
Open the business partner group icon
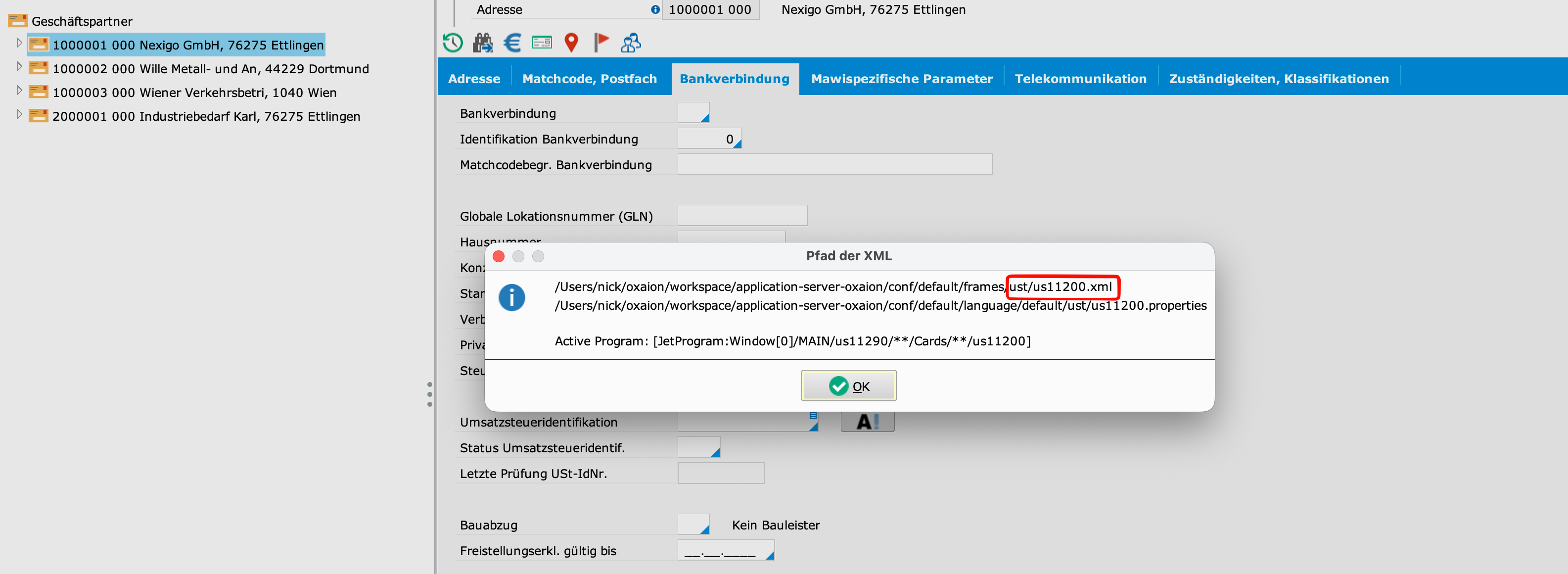point(631,42)
